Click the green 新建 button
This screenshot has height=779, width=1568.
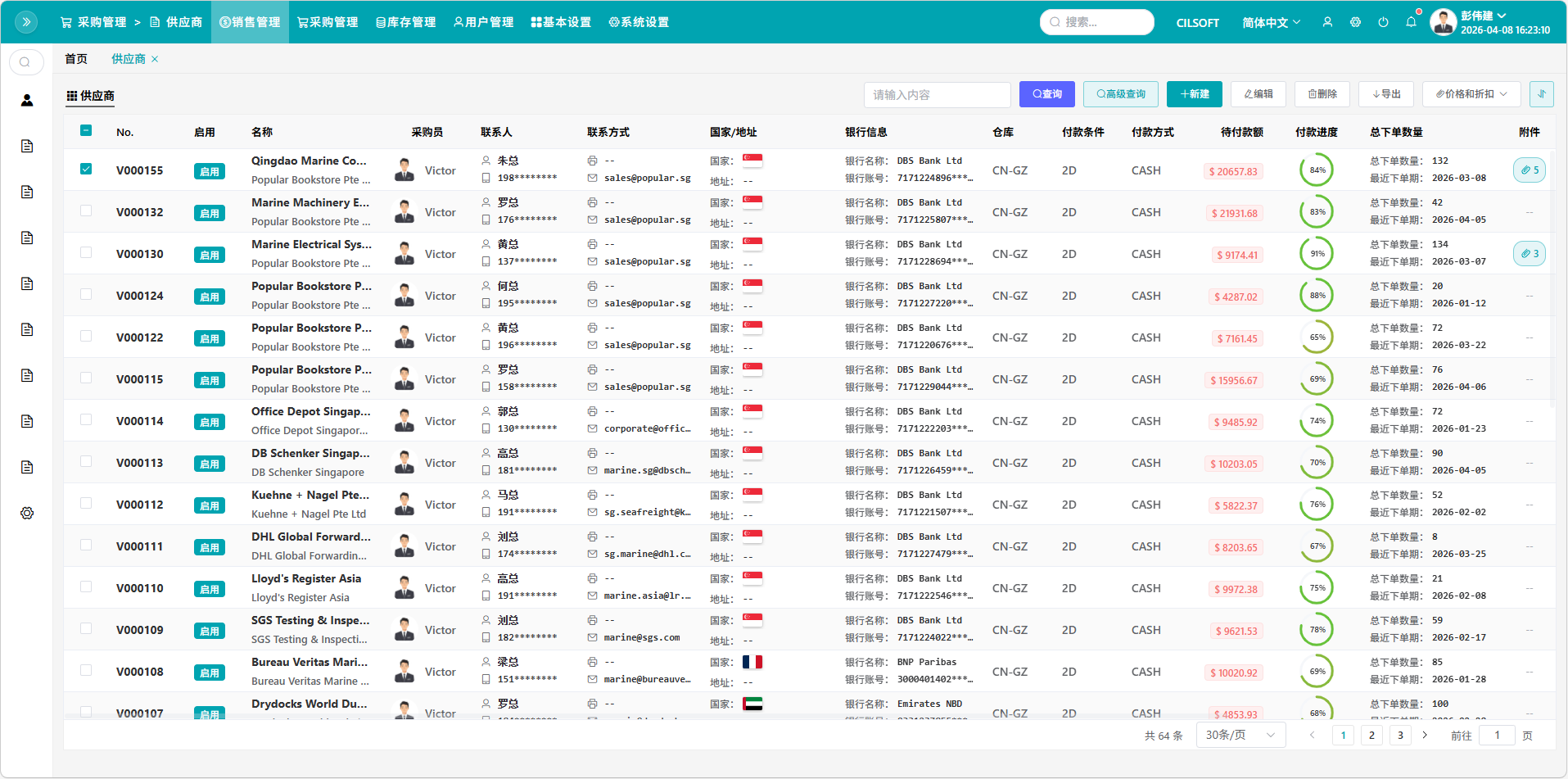point(1194,94)
